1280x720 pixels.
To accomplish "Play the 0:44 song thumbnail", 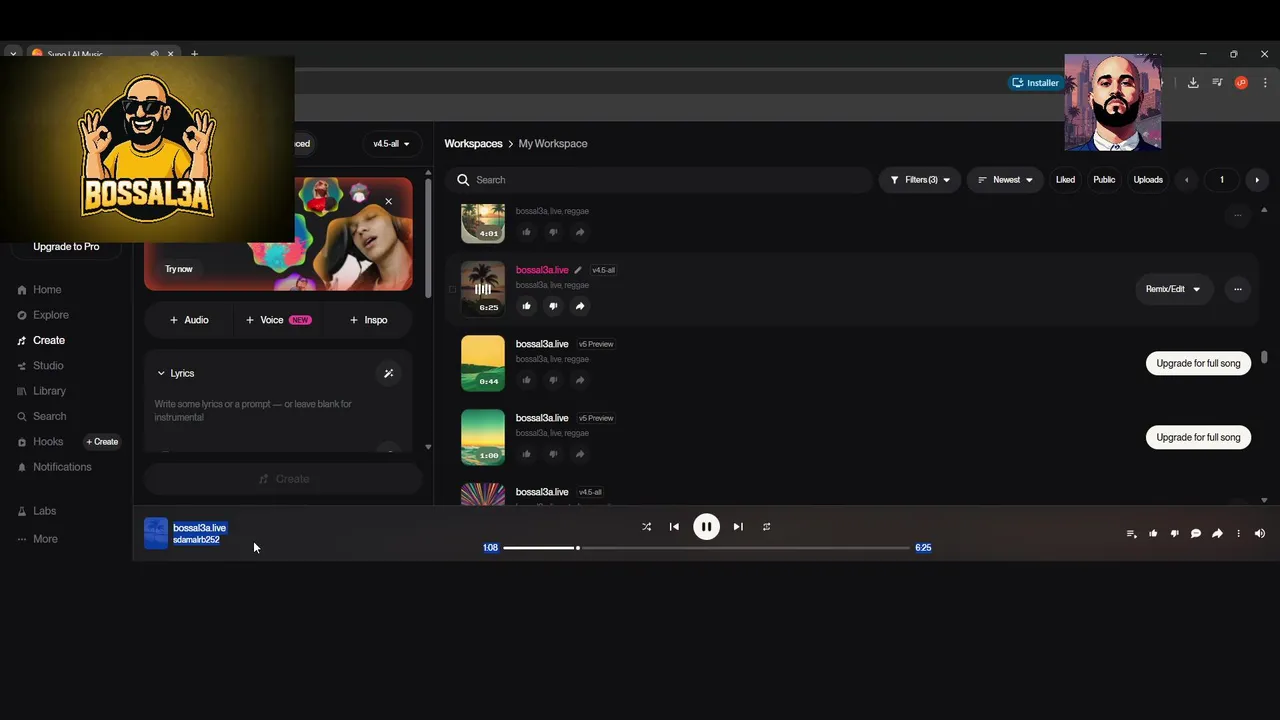I will [x=483, y=363].
